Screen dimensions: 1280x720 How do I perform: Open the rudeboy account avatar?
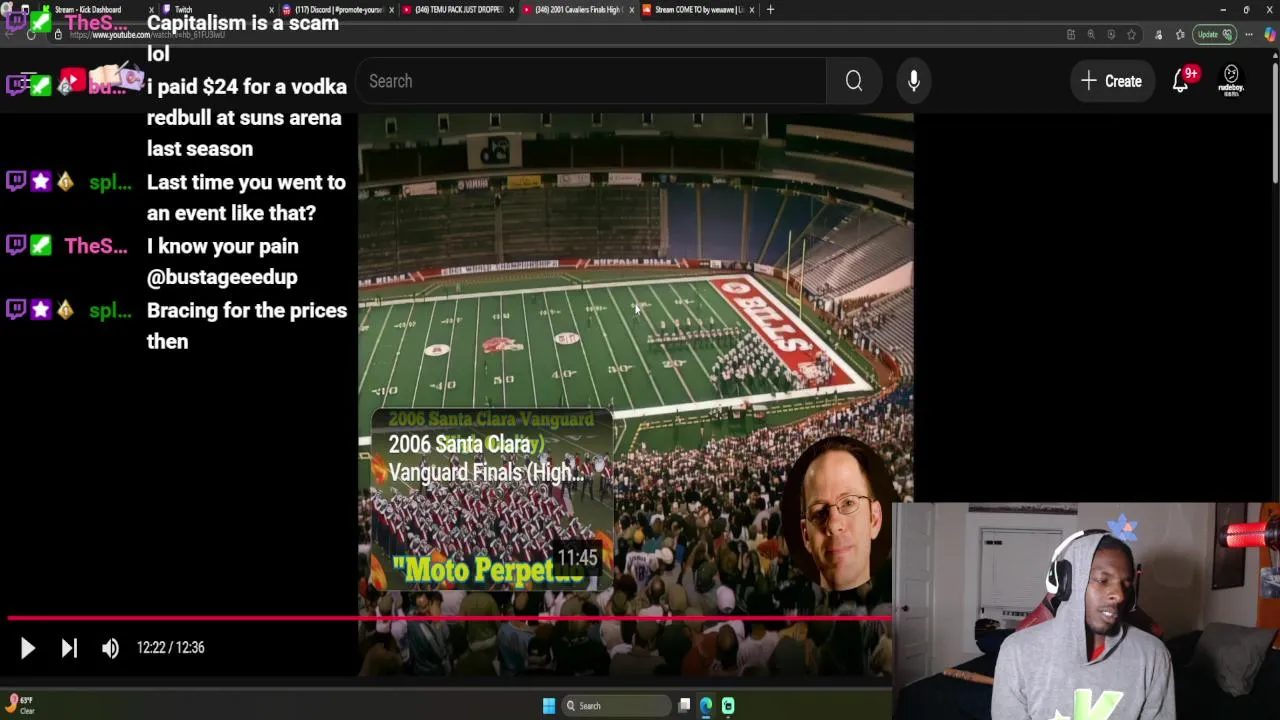tap(1231, 81)
